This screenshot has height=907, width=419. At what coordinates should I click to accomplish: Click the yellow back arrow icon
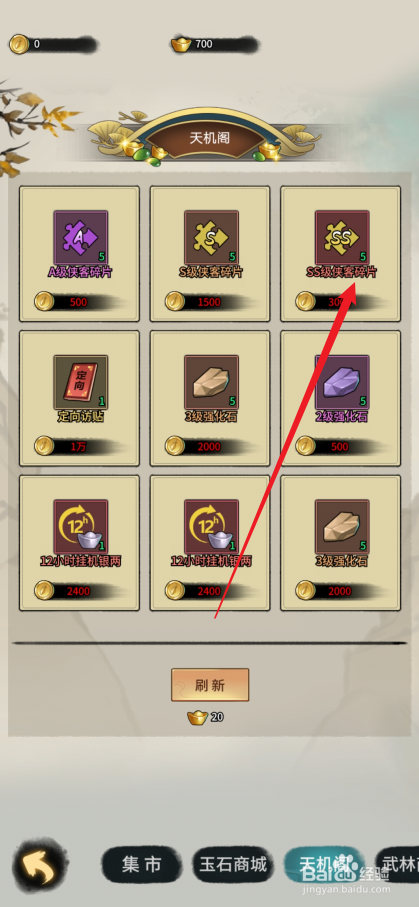point(39,866)
